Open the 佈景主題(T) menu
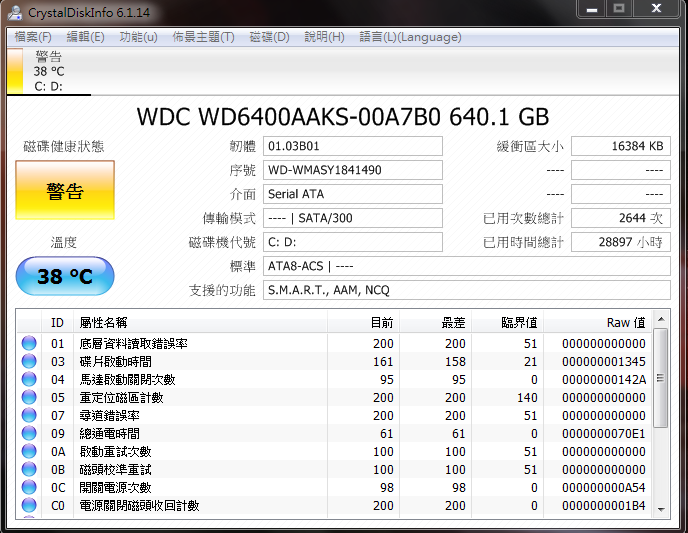Screen dimensions: 688x533 pyautogui.click(x=204, y=37)
